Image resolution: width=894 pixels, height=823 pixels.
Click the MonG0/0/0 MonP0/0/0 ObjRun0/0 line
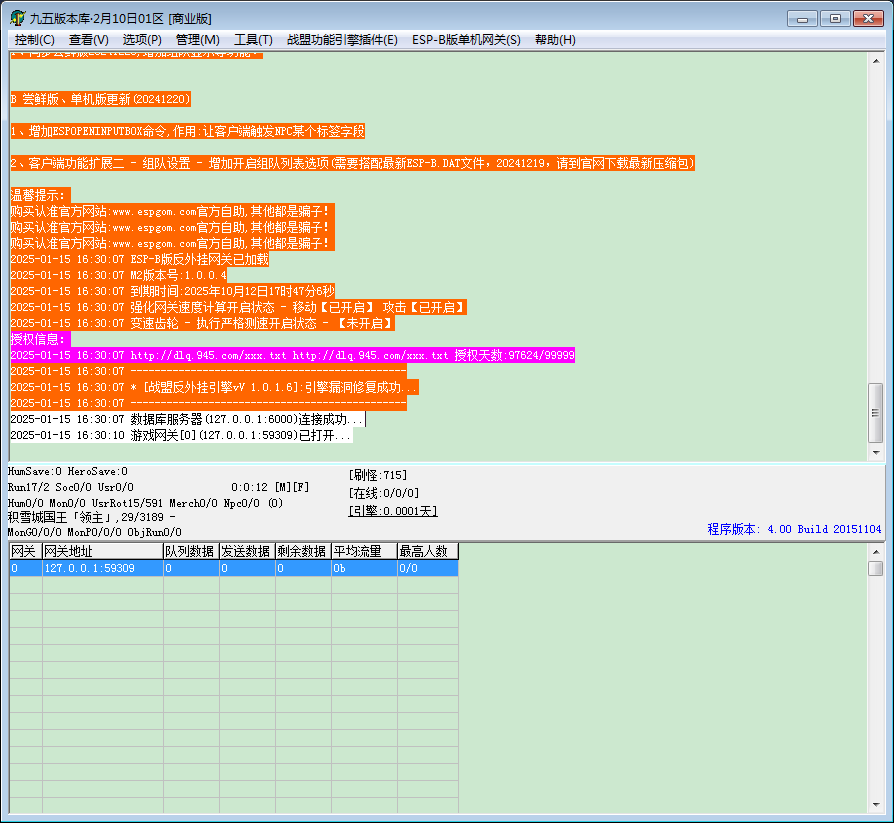click(x=95, y=532)
